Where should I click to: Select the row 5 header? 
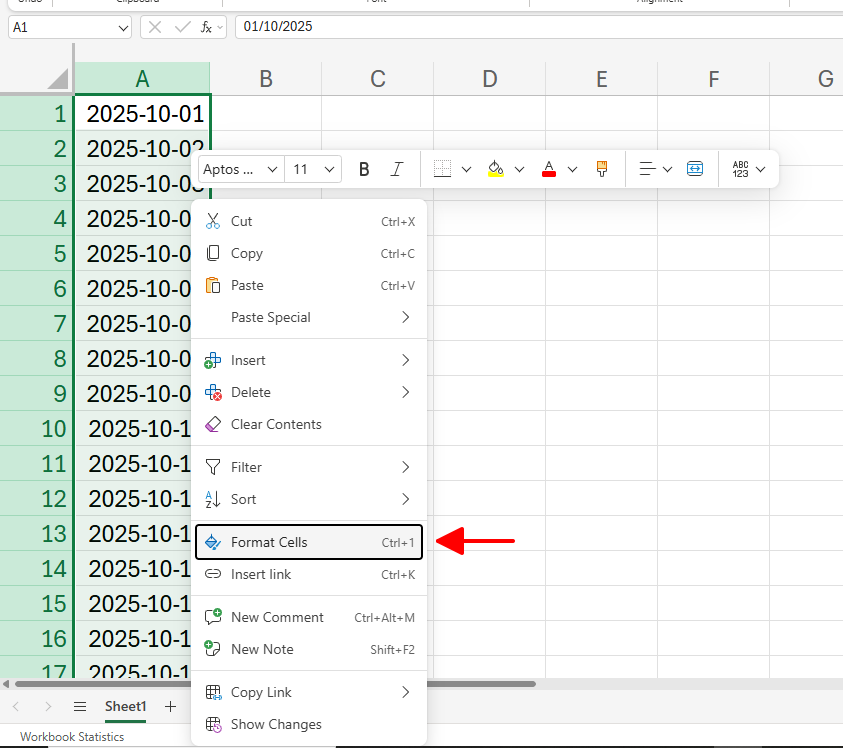pyautogui.click(x=37, y=253)
